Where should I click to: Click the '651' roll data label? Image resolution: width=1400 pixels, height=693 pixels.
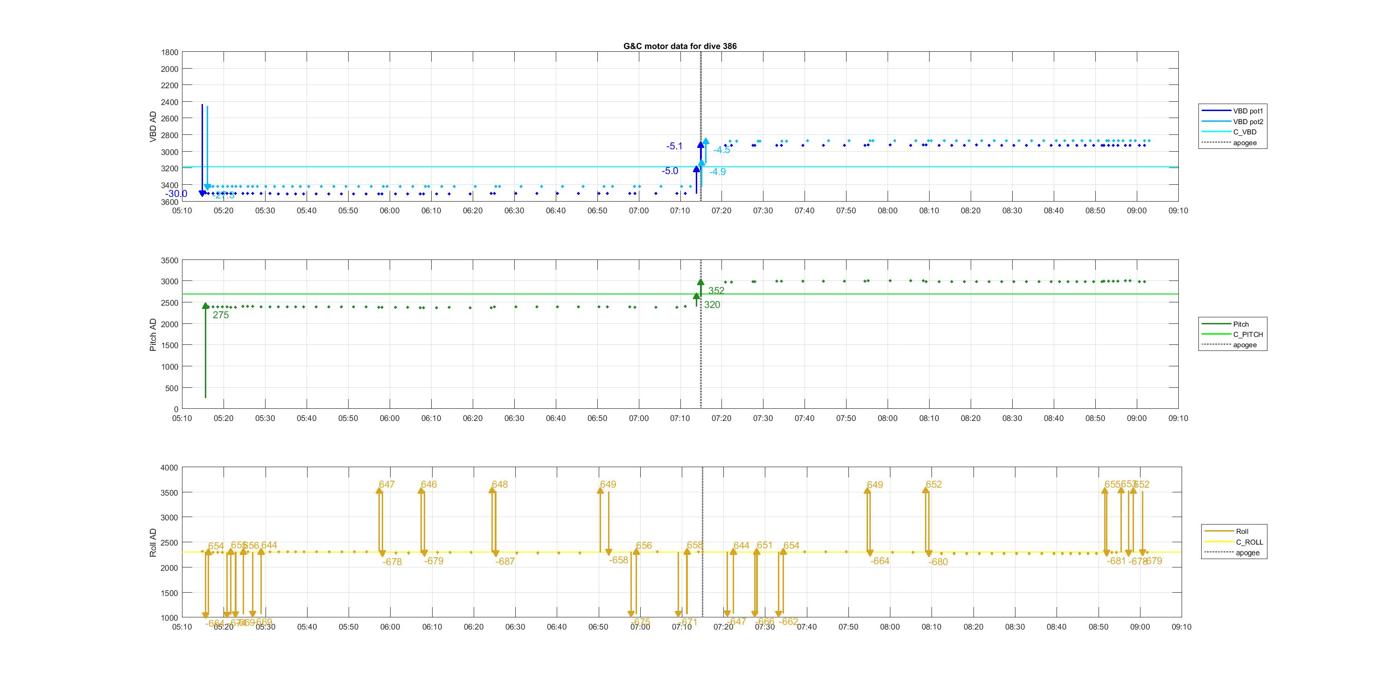click(x=765, y=546)
